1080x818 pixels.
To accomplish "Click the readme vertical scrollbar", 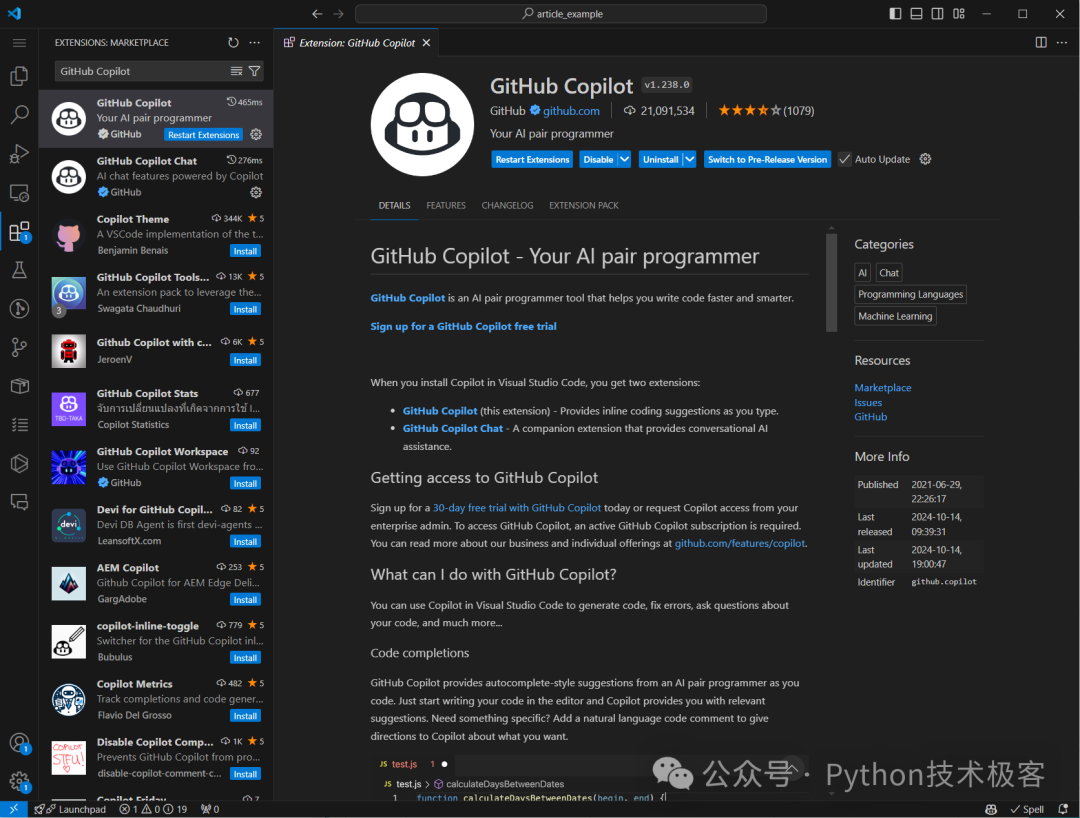I will tap(831, 283).
